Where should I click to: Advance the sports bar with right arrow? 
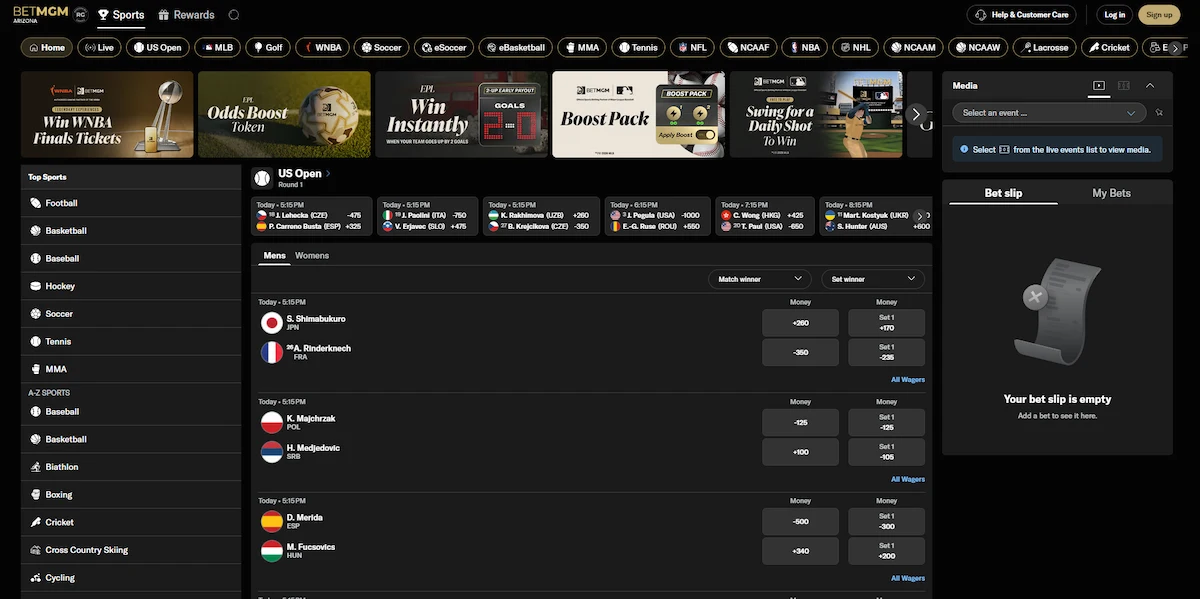pos(1176,47)
